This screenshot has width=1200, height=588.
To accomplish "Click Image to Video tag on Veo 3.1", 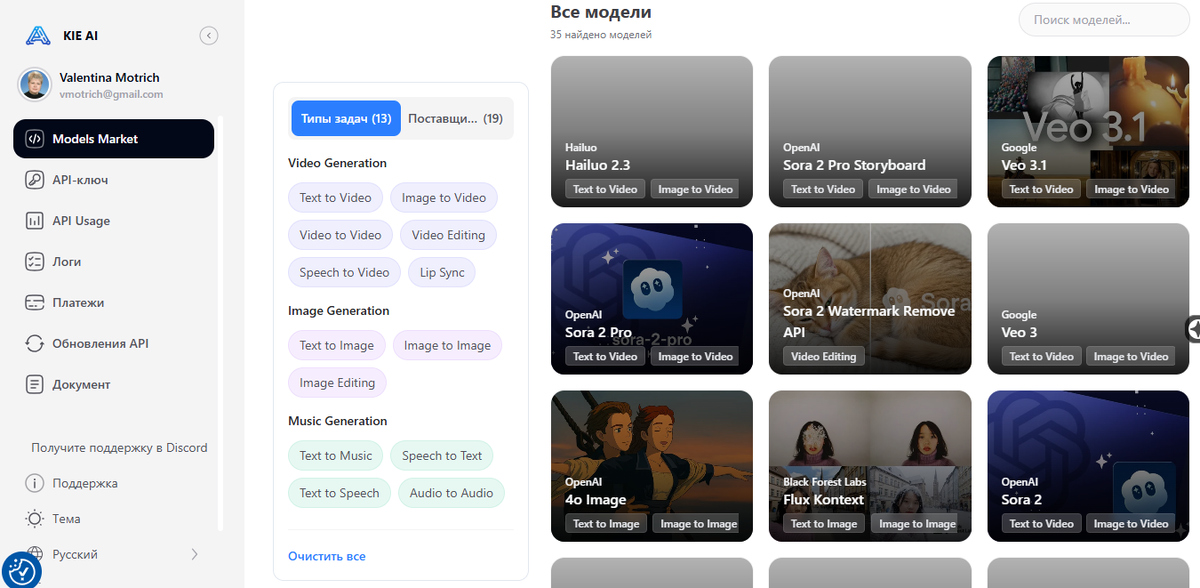I will 1131,189.
